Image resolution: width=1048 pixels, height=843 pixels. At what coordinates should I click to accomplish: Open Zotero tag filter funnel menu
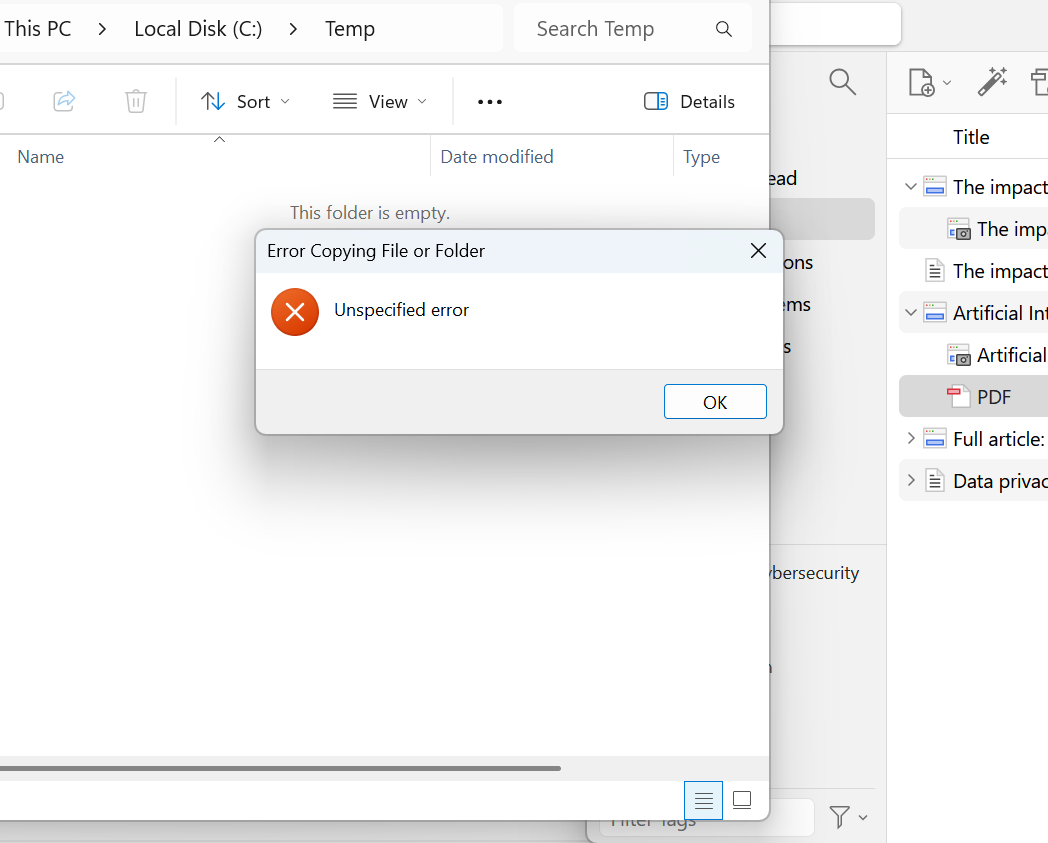point(847,817)
